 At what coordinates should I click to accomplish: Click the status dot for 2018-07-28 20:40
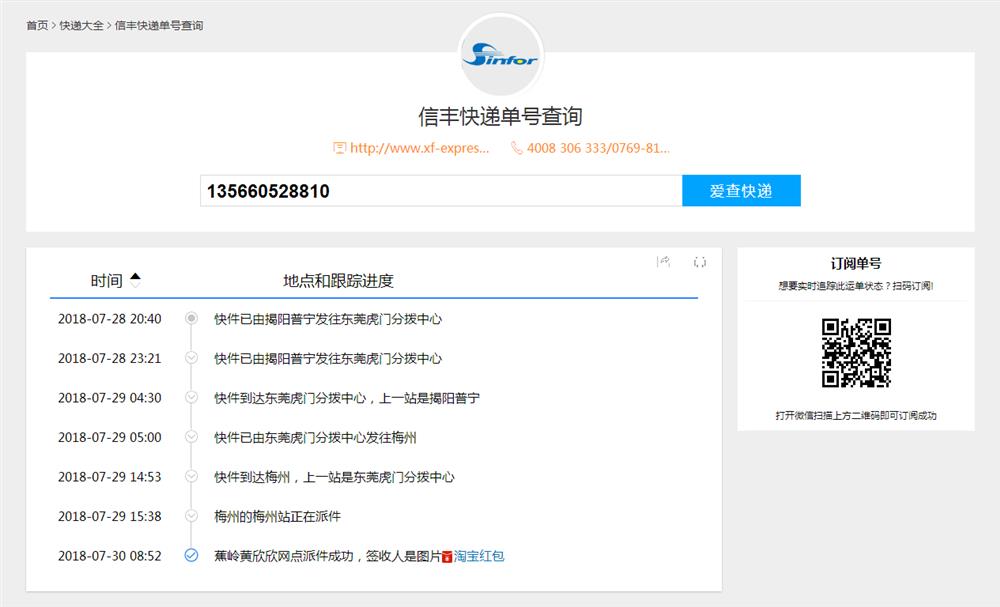[191, 318]
